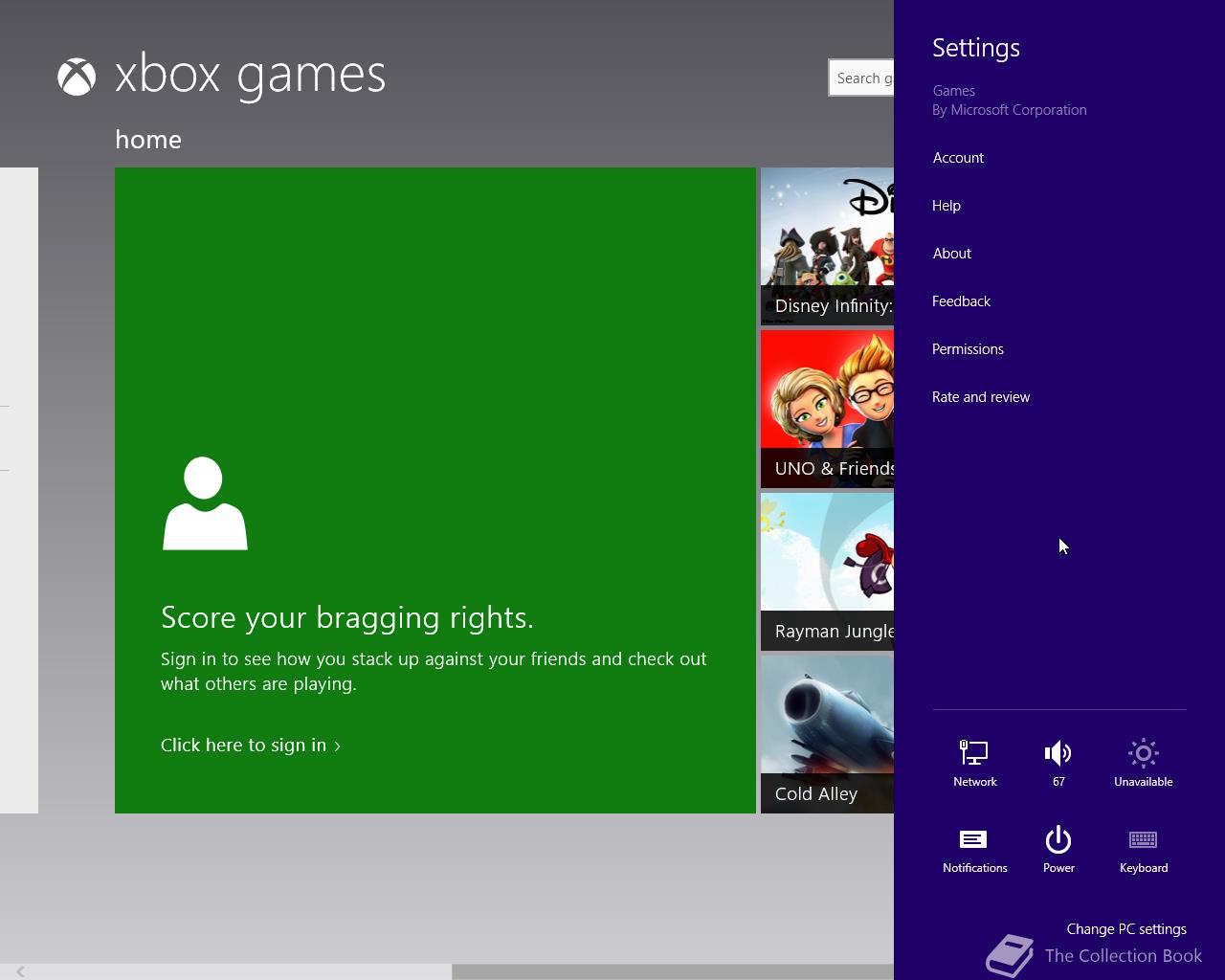The width and height of the screenshot is (1225, 980).
Task: Click the 'Score your bragging rights.' heading
Action: [347, 618]
